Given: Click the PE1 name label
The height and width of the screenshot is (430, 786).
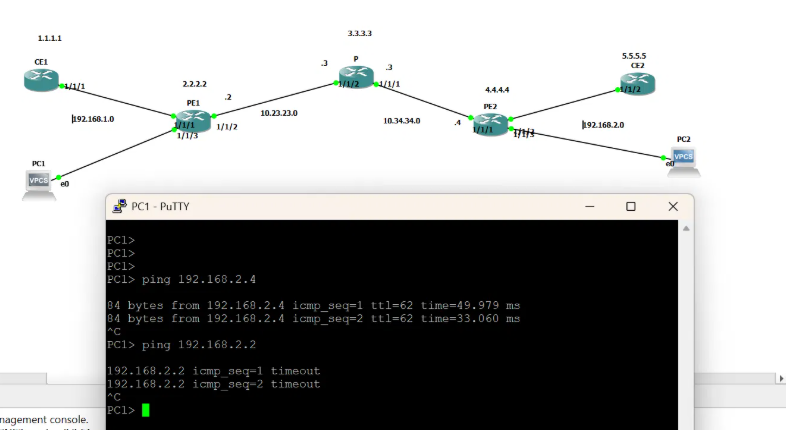Looking at the screenshot, I should pos(193,103).
